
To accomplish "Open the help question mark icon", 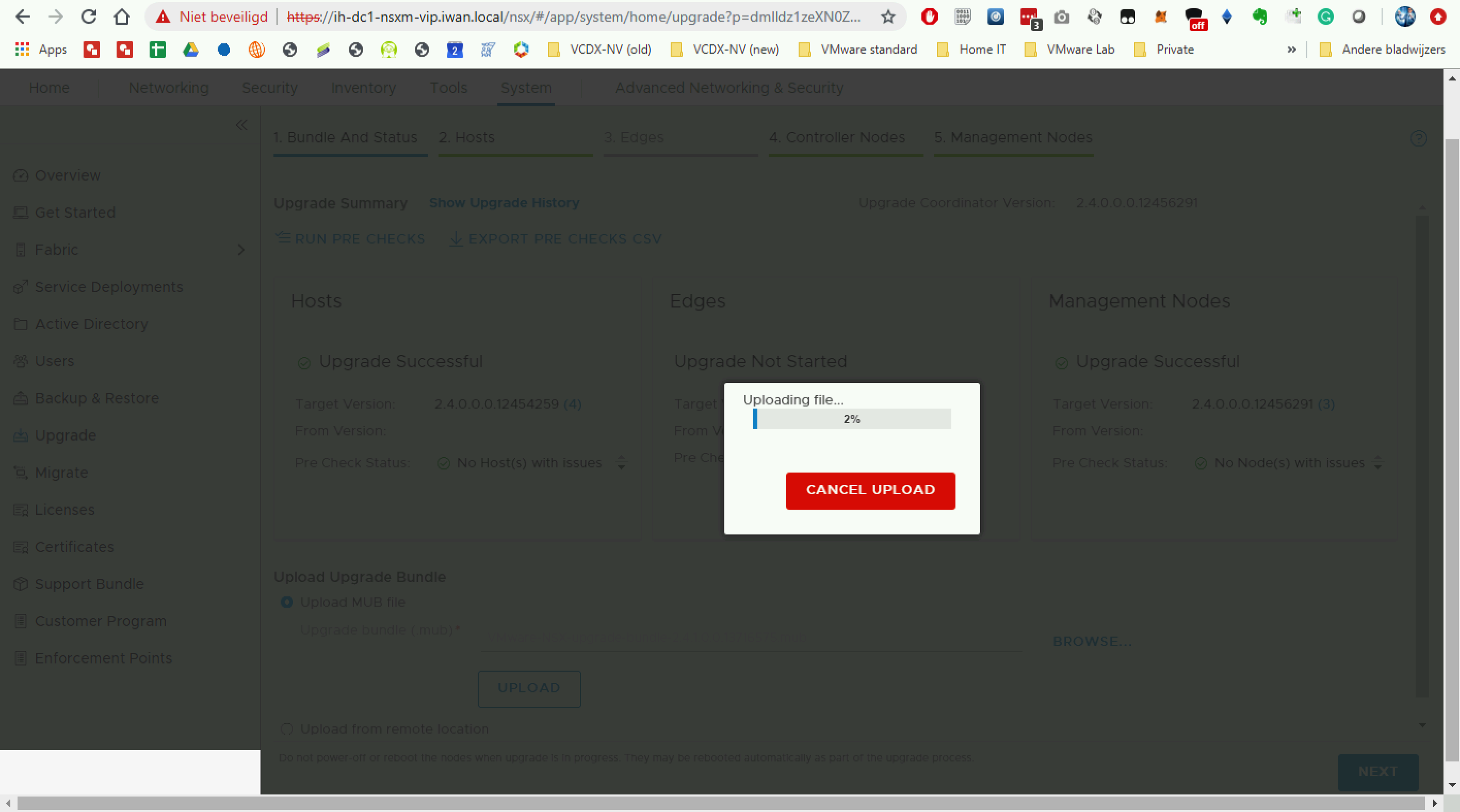I will click(1418, 138).
